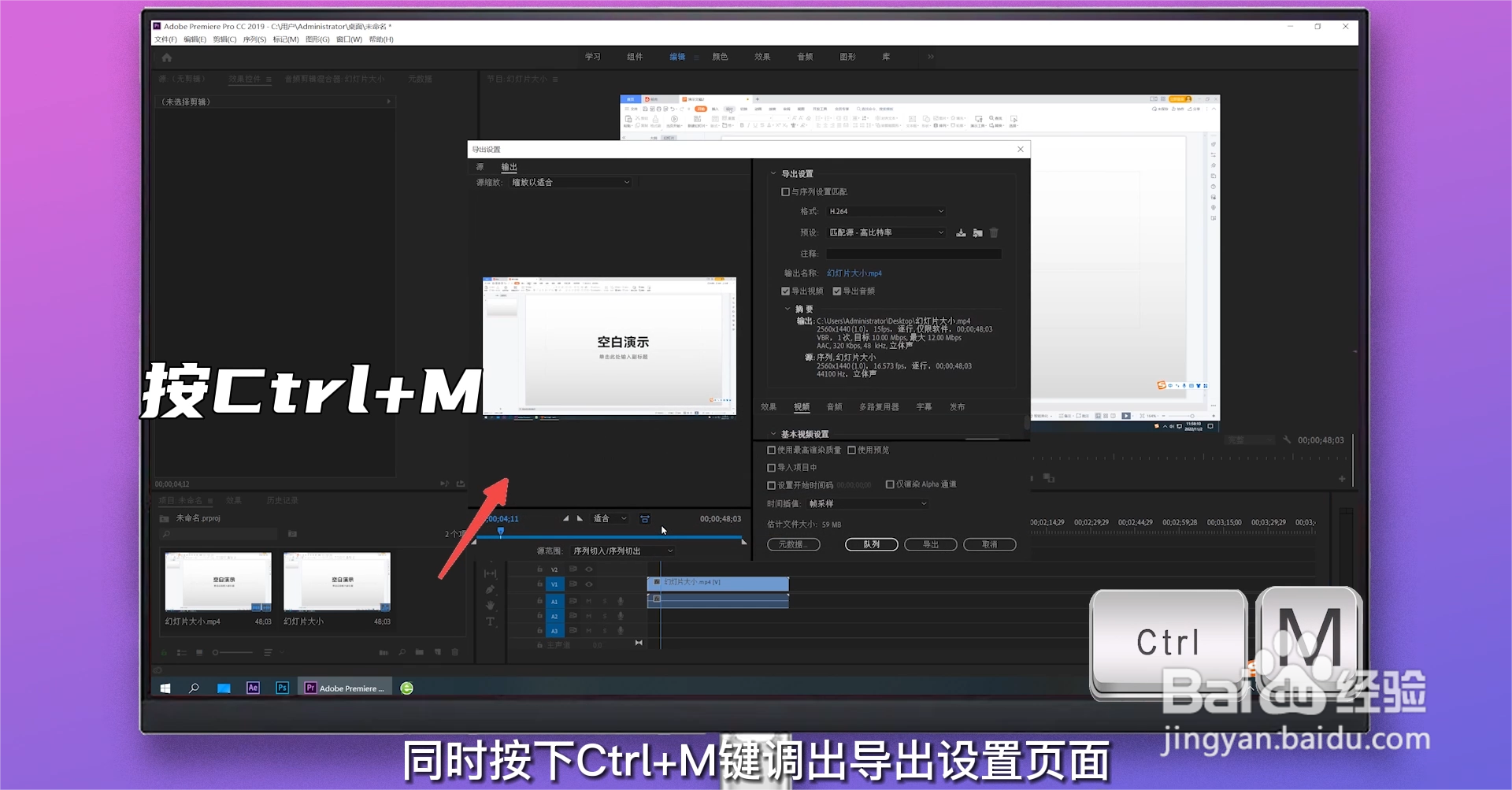Set the out point in export preview
1512x790 pixels.
tap(580, 518)
